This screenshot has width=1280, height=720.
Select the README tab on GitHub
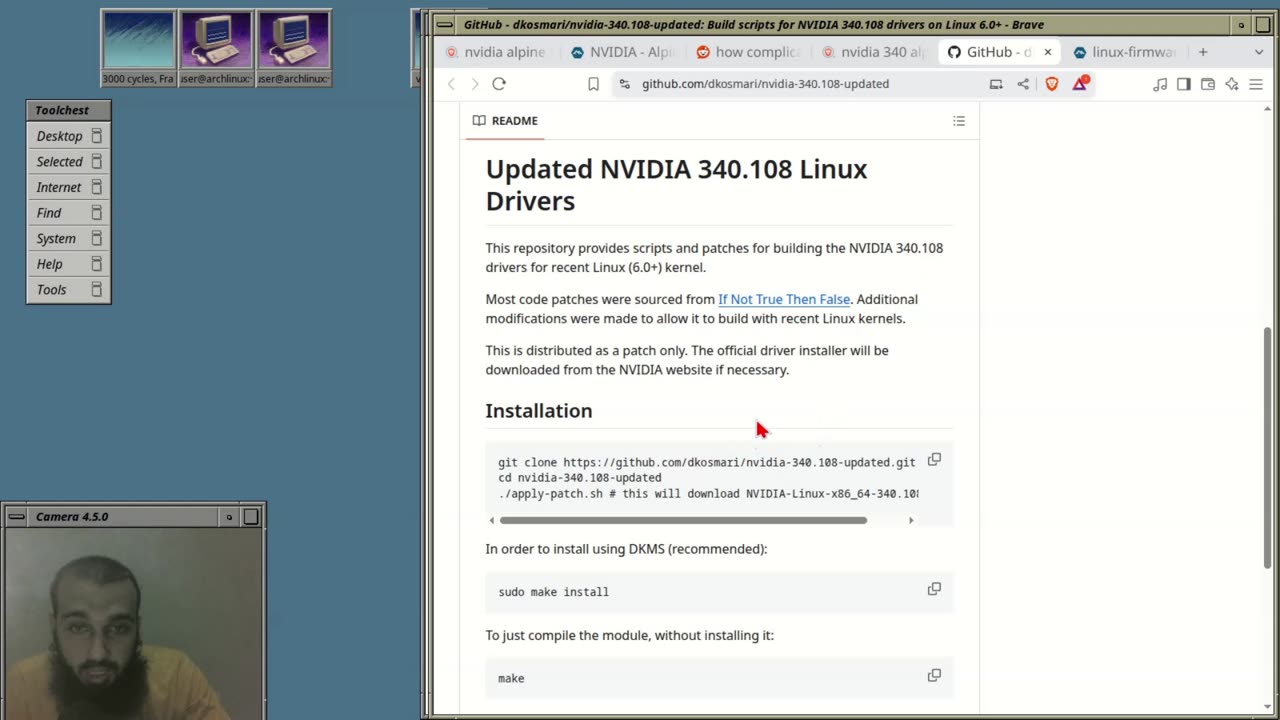coord(505,121)
